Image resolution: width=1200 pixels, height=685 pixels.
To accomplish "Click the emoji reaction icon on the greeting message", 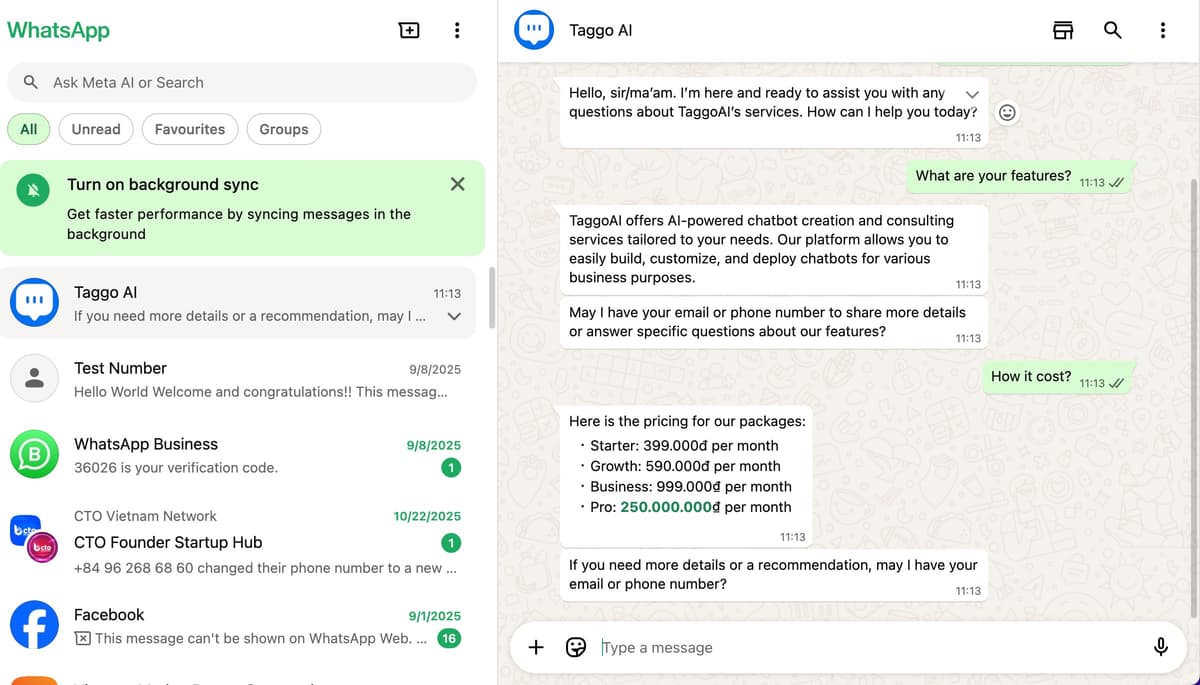I will pyautogui.click(x=1007, y=112).
